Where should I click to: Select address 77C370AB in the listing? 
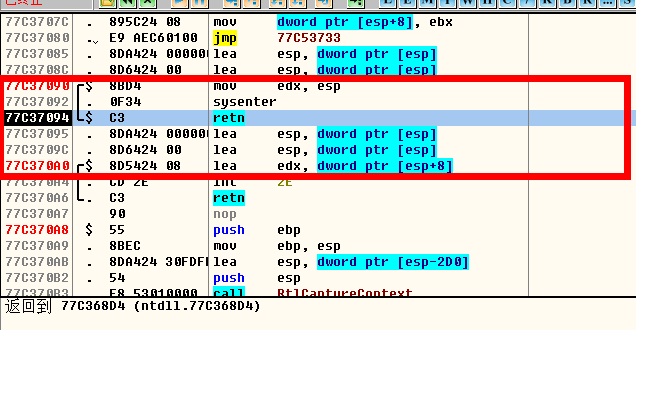(37, 262)
